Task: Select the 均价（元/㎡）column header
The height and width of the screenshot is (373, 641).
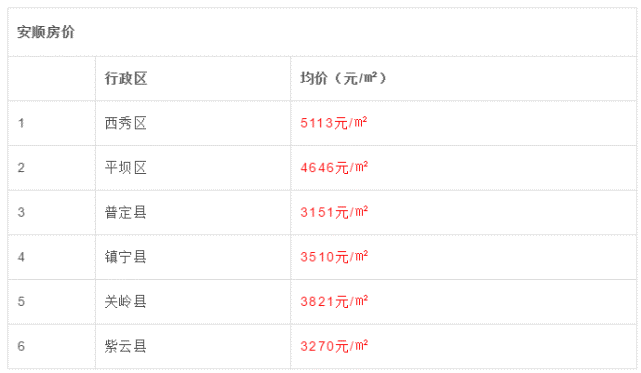Action: (343, 78)
